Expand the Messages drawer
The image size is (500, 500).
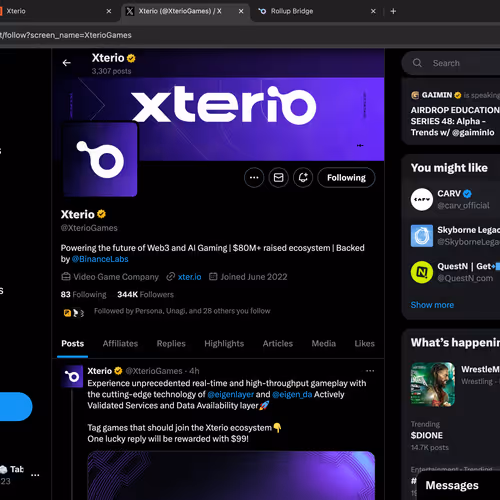pos(459,486)
